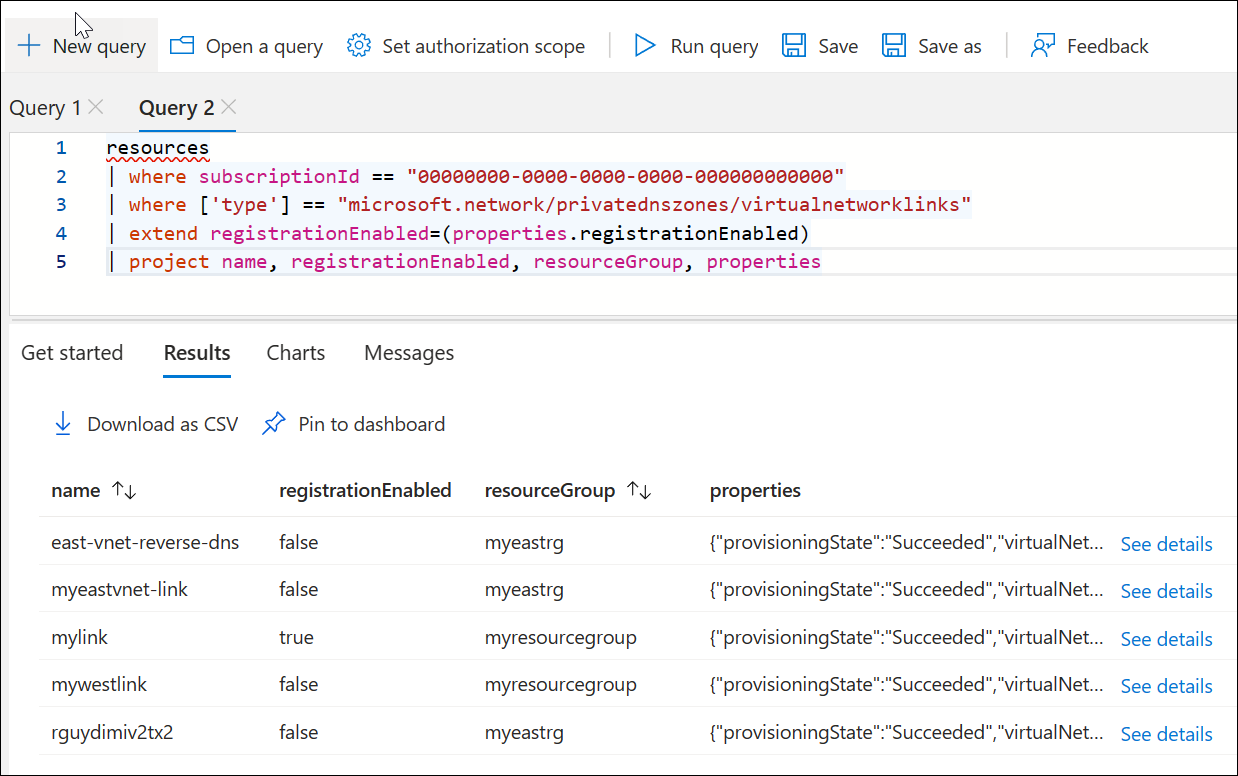Open See details for mylink row
The image size is (1238, 776).
click(1166, 639)
